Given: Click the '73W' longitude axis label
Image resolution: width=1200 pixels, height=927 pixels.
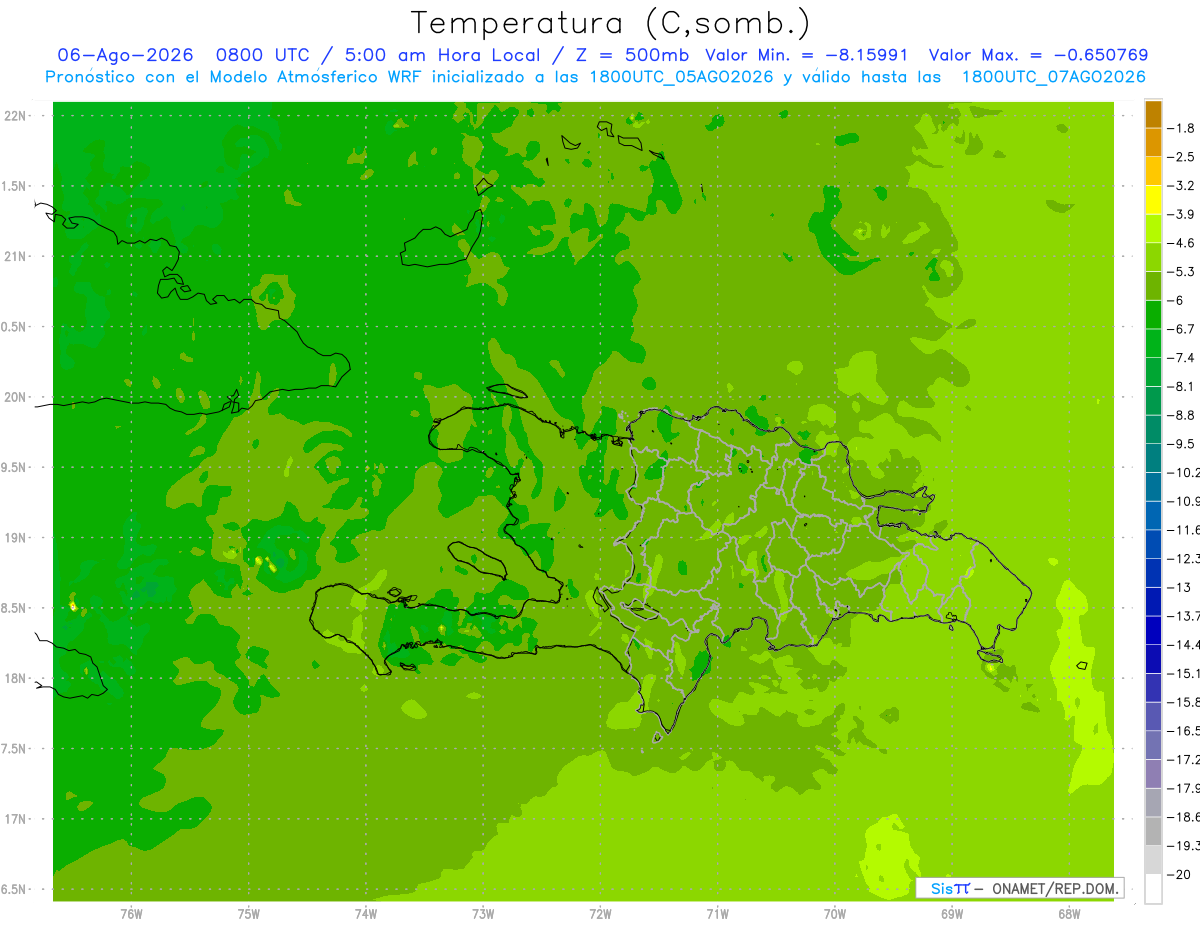Looking at the screenshot, I should (483, 913).
